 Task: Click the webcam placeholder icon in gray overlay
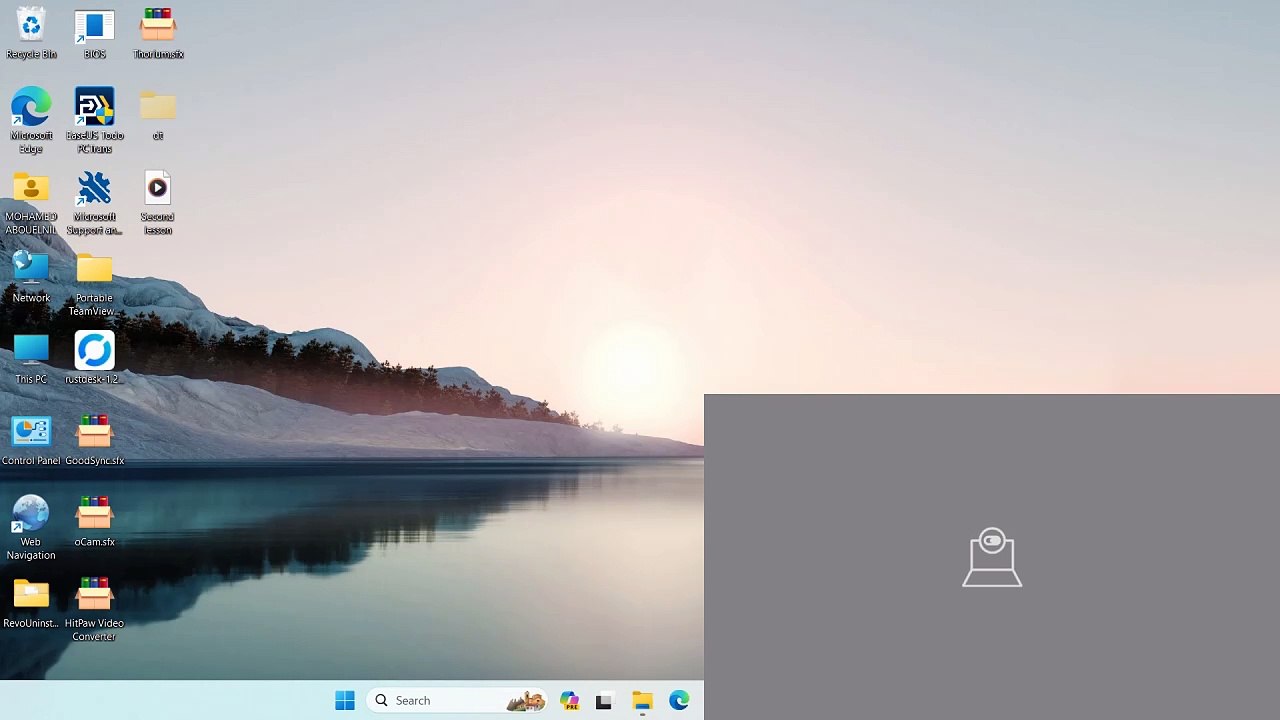click(x=992, y=557)
